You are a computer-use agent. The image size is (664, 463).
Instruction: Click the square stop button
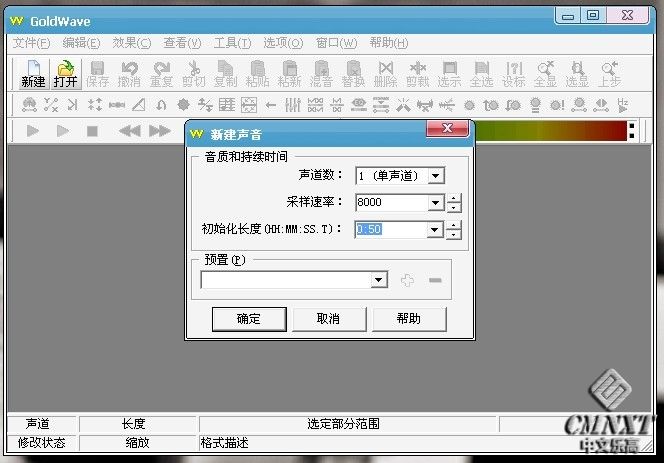coord(92,131)
